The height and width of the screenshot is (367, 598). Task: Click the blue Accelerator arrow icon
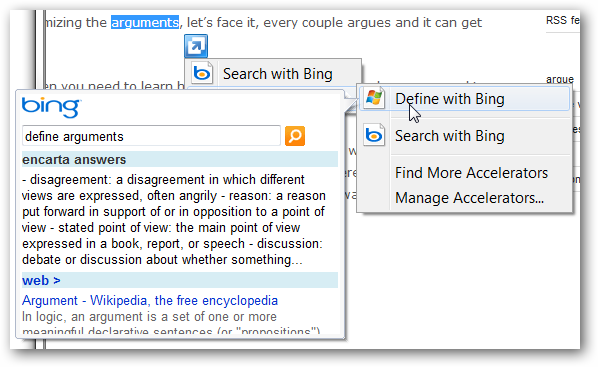click(x=196, y=46)
